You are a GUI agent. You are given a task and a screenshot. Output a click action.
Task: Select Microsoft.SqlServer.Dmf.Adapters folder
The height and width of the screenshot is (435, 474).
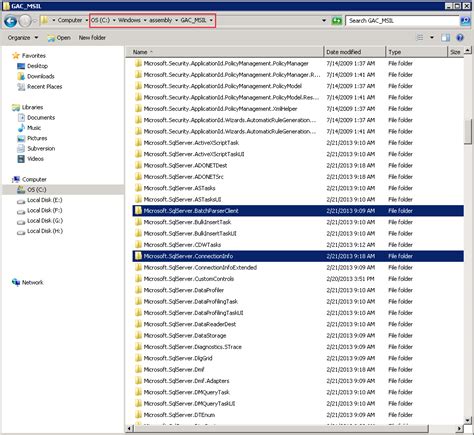(298, 381)
